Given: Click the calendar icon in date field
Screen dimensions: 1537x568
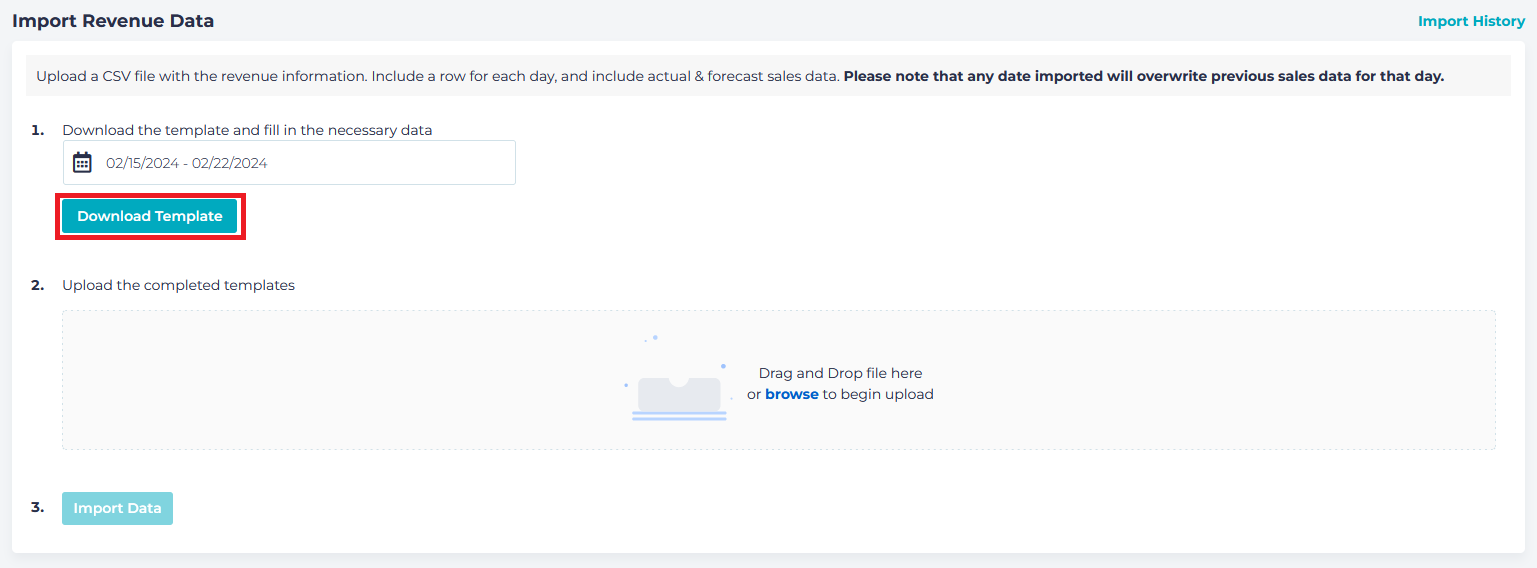Looking at the screenshot, I should [x=83, y=163].
